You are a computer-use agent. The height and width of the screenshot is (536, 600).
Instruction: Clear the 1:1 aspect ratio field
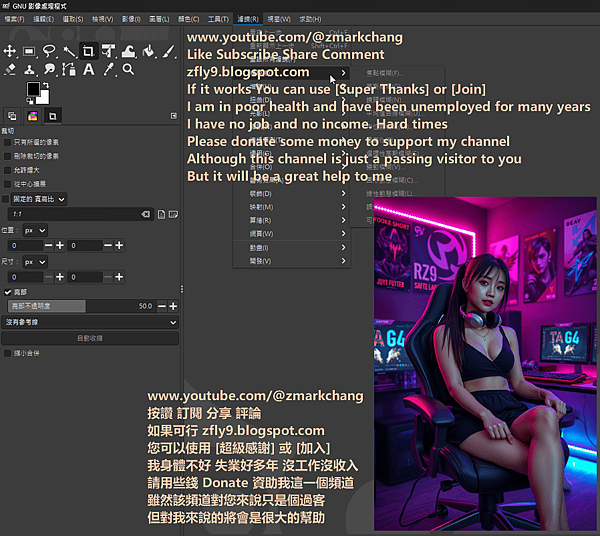click(x=146, y=214)
